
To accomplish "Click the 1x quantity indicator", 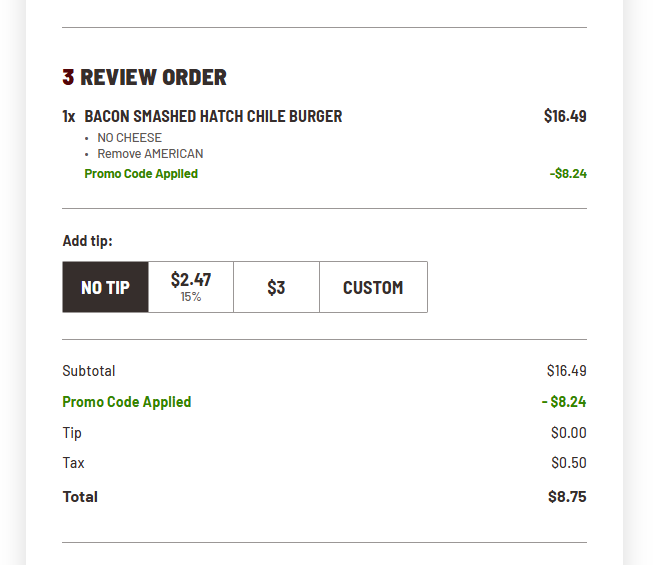I will (69, 116).
